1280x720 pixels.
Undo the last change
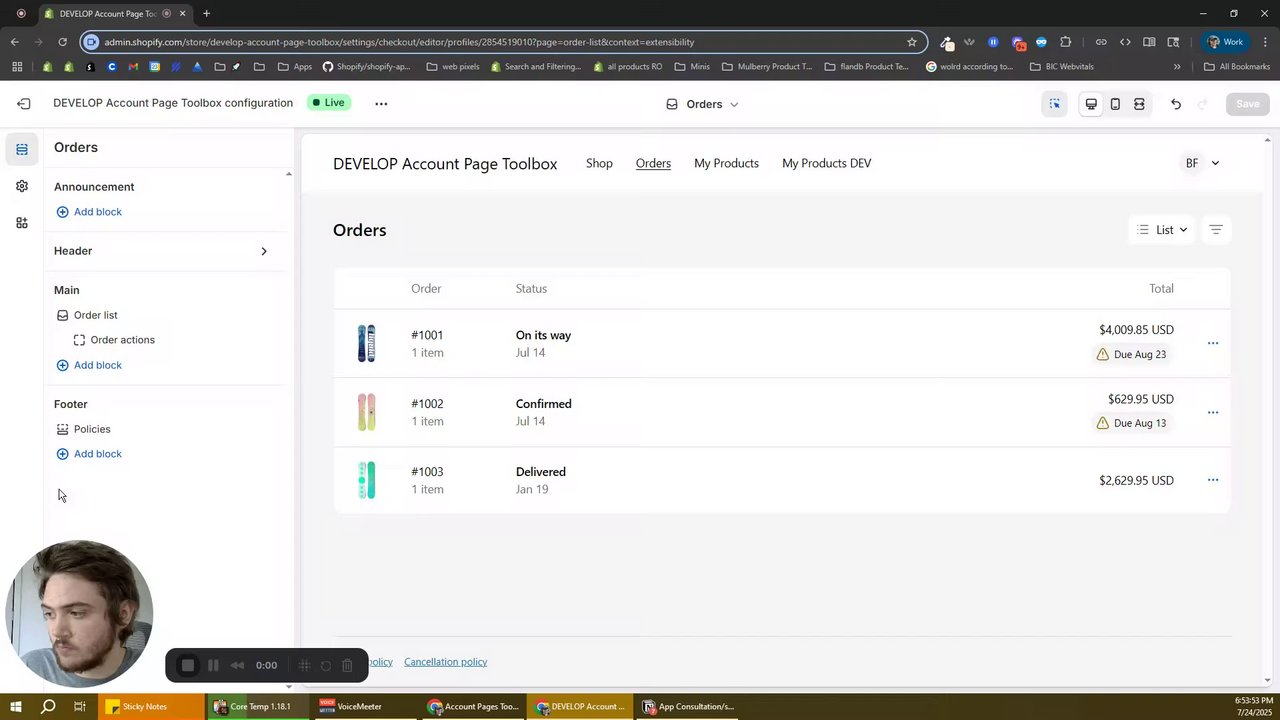pyautogui.click(x=1176, y=104)
